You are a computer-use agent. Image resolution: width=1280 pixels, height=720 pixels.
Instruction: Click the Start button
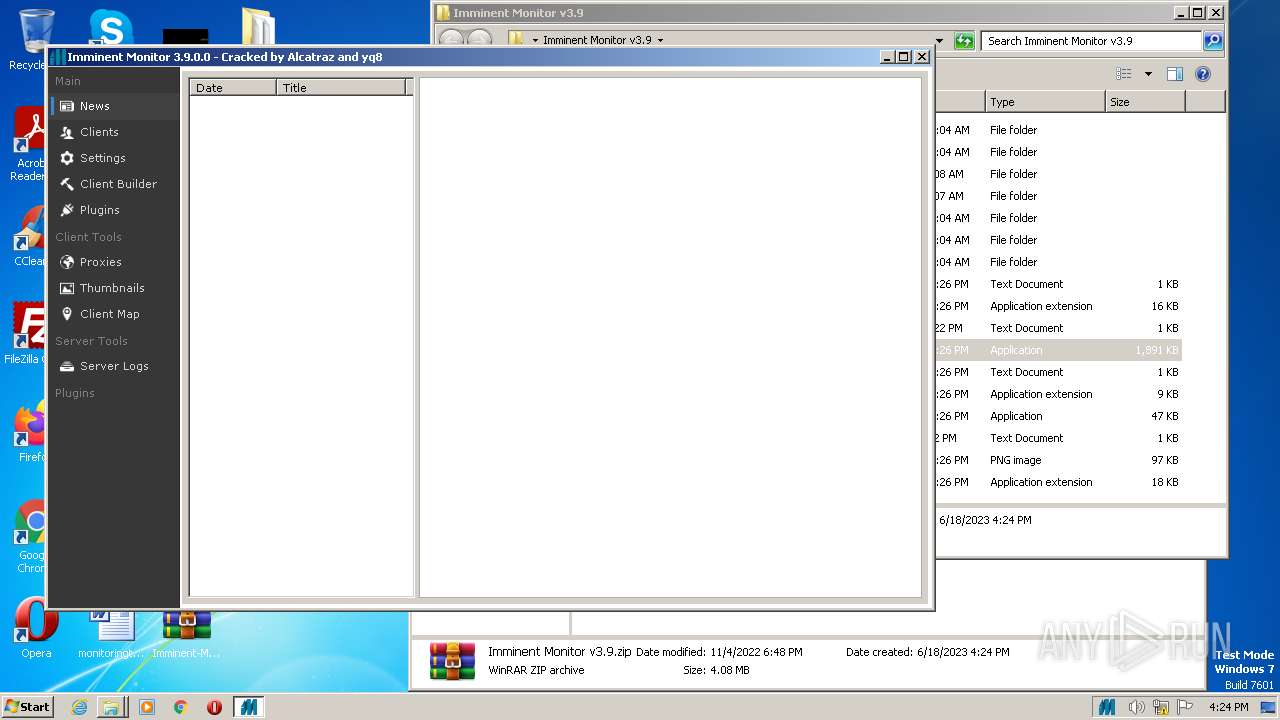coord(27,706)
